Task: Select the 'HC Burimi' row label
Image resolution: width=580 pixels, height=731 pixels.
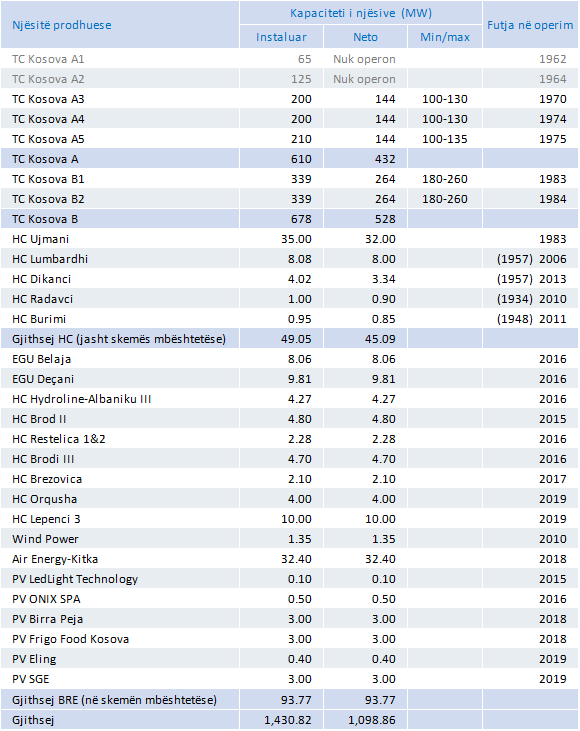Action: pos(39,319)
